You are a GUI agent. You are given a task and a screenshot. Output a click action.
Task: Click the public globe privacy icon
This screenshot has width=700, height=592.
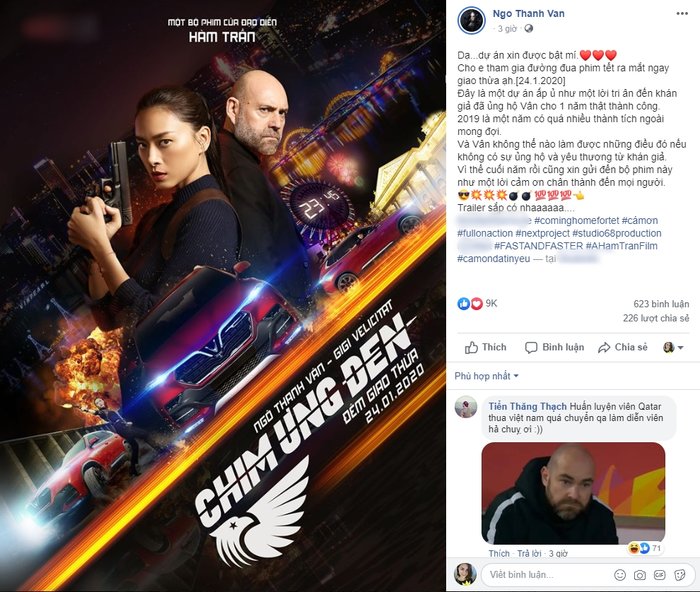click(529, 29)
